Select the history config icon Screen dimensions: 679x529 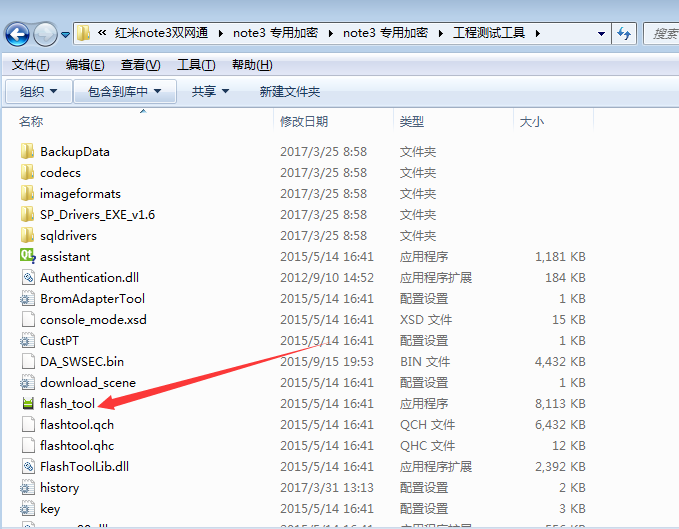(x=27, y=487)
